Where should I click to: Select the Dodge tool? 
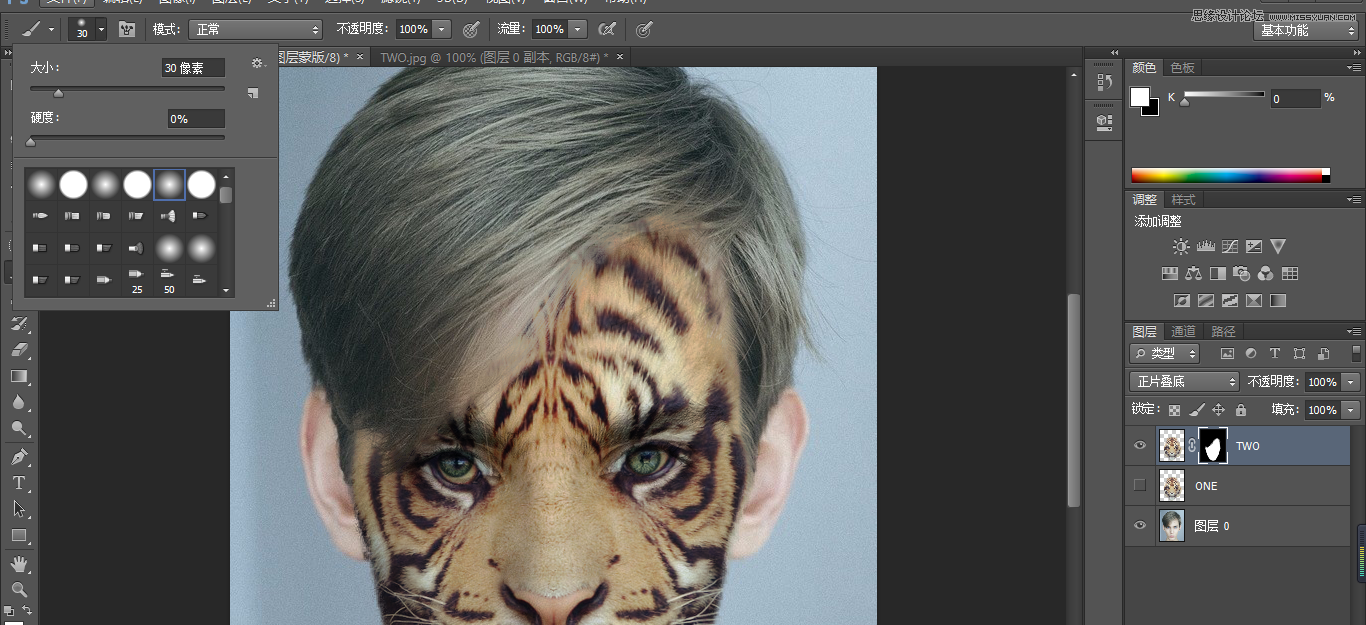[x=19, y=428]
